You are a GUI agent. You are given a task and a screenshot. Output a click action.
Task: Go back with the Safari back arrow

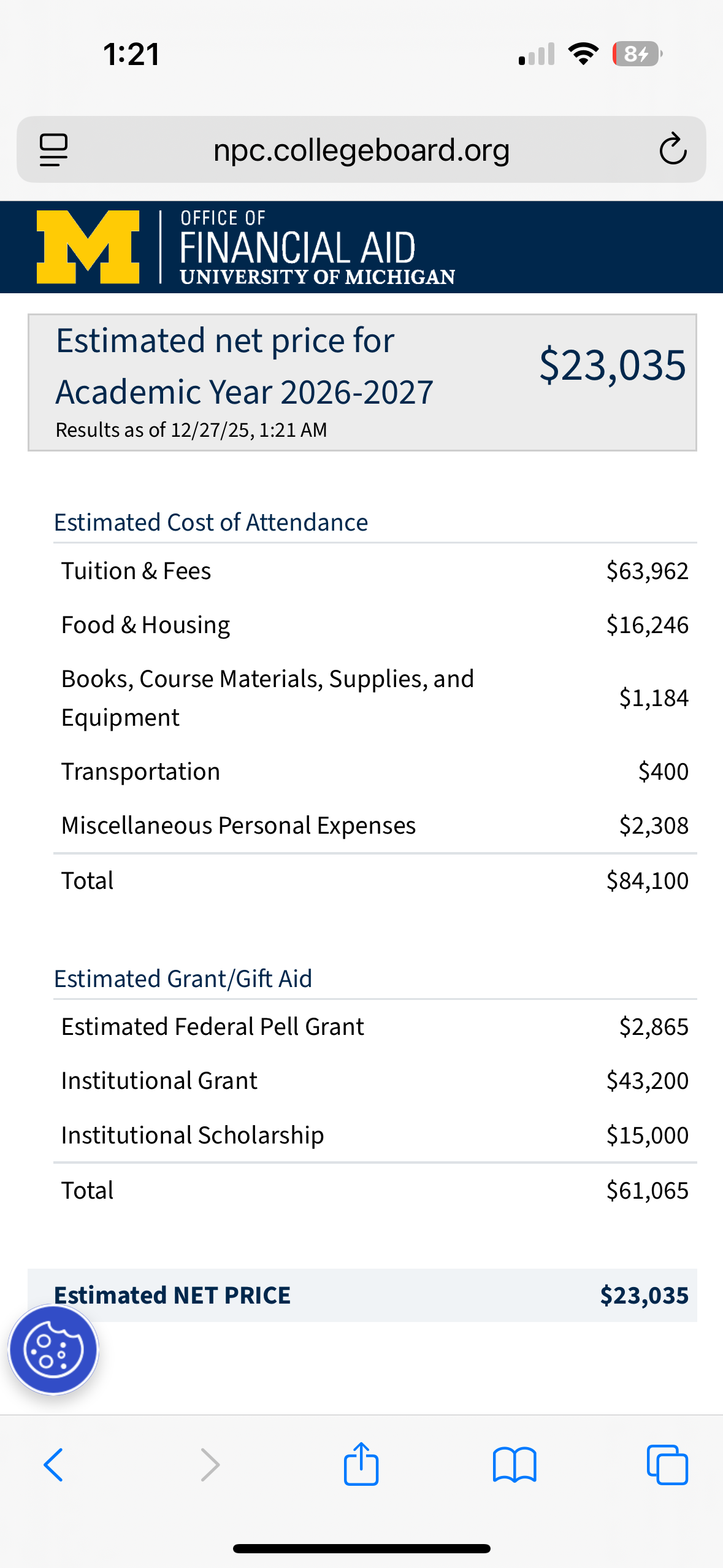53,1465
